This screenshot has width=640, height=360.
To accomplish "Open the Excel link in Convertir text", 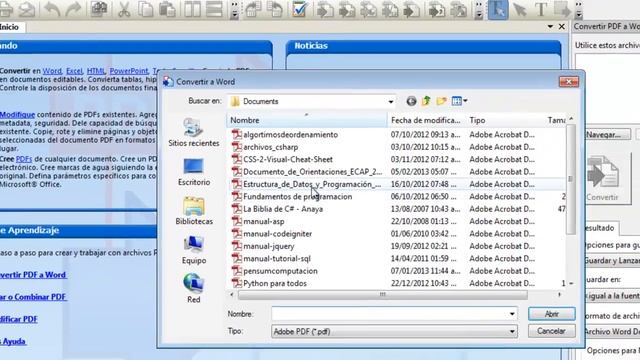I will pos(74,71).
